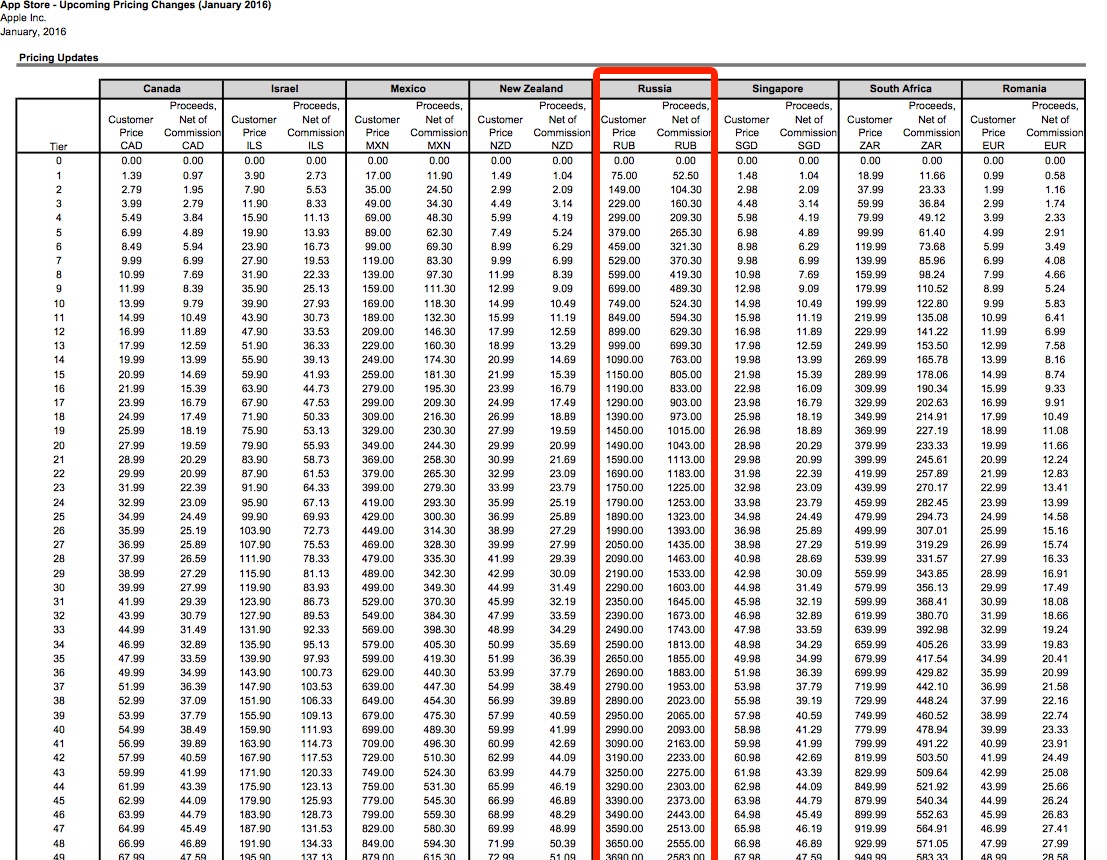This screenshot has width=1107, height=860.
Task: Click Israel proceeds 100.73 in tier 36
Action: [316, 673]
